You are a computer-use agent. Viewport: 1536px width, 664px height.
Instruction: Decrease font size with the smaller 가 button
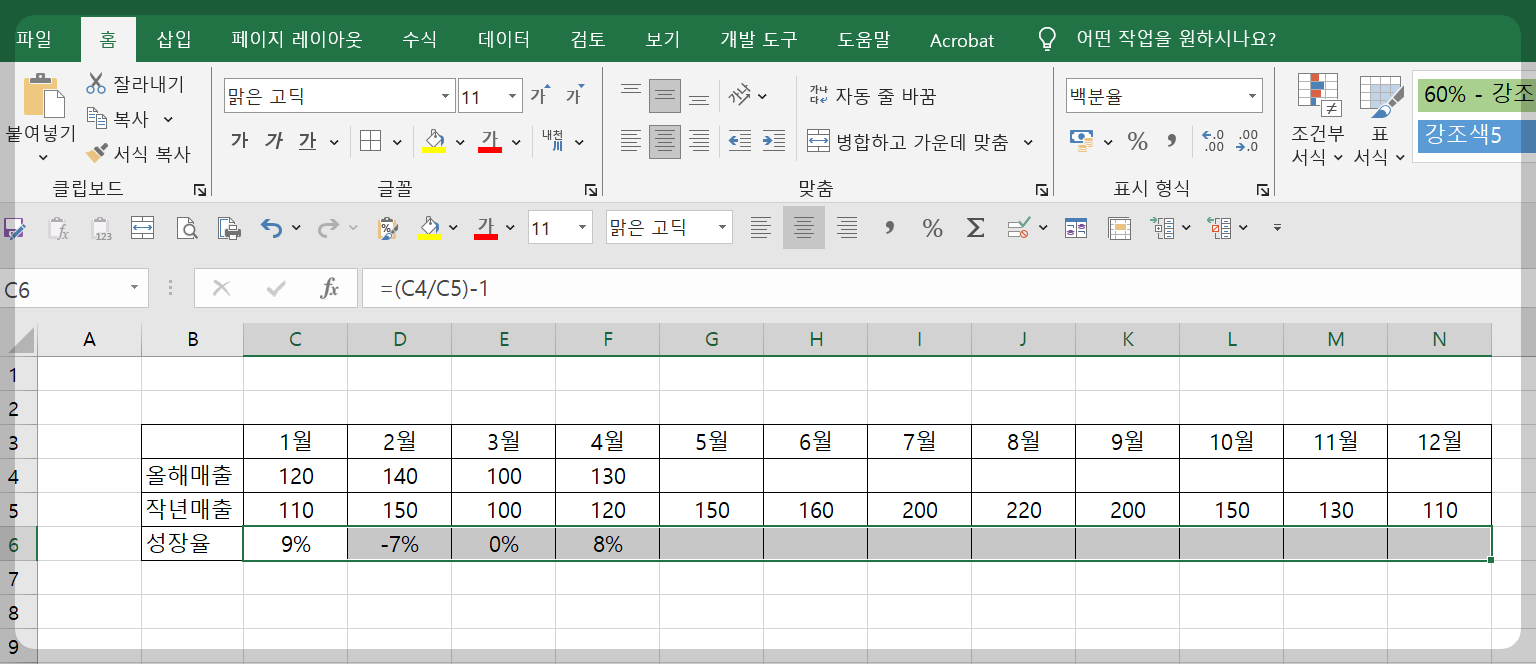pos(575,96)
